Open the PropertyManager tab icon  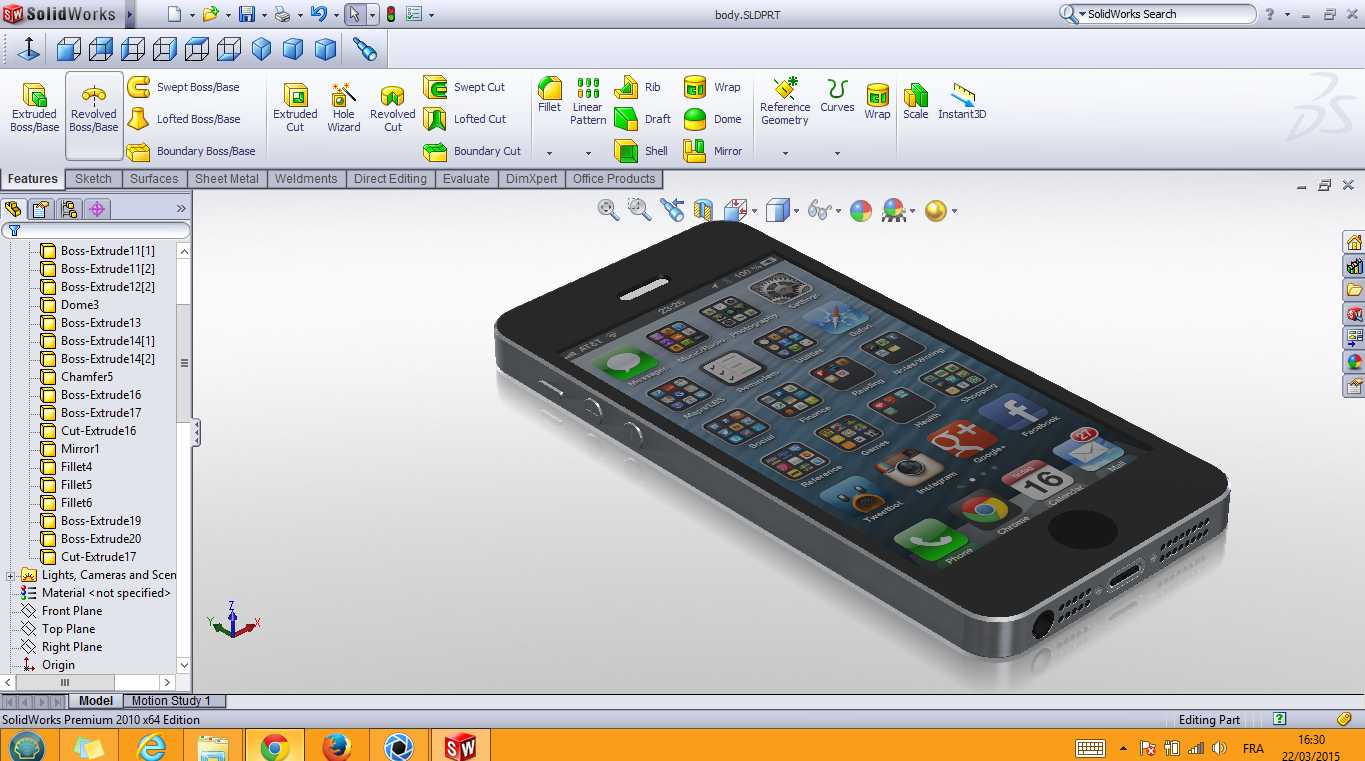(41, 209)
